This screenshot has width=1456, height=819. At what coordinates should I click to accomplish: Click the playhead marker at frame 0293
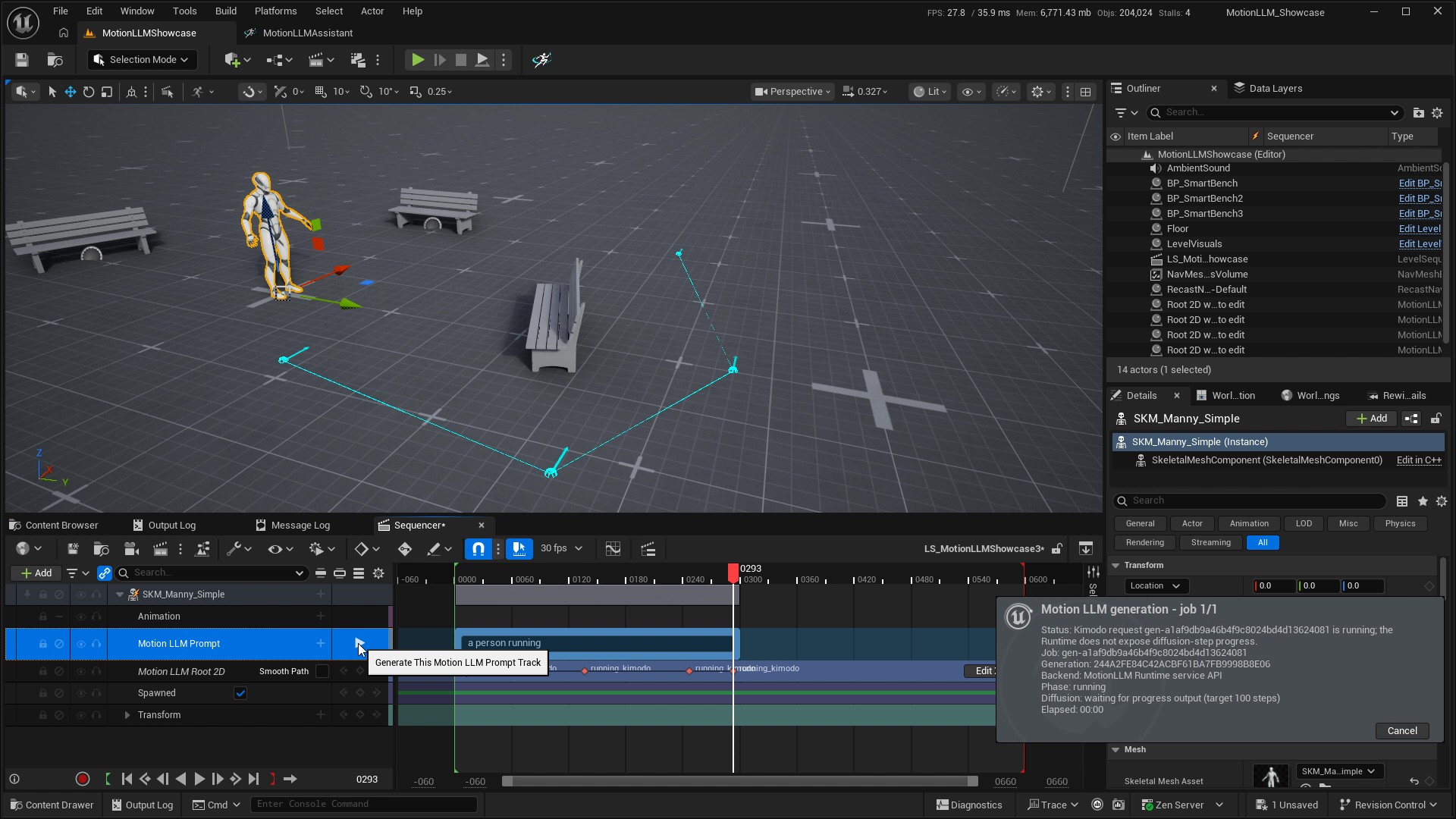pos(733,573)
